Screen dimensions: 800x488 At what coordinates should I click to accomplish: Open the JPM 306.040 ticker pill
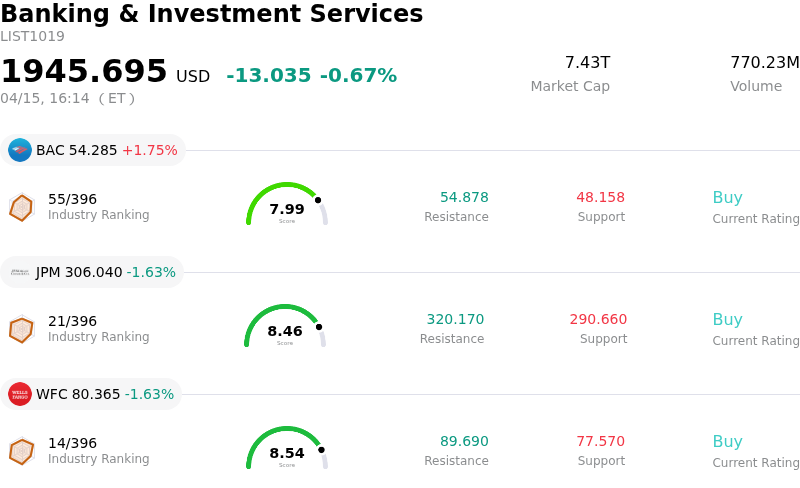92,272
